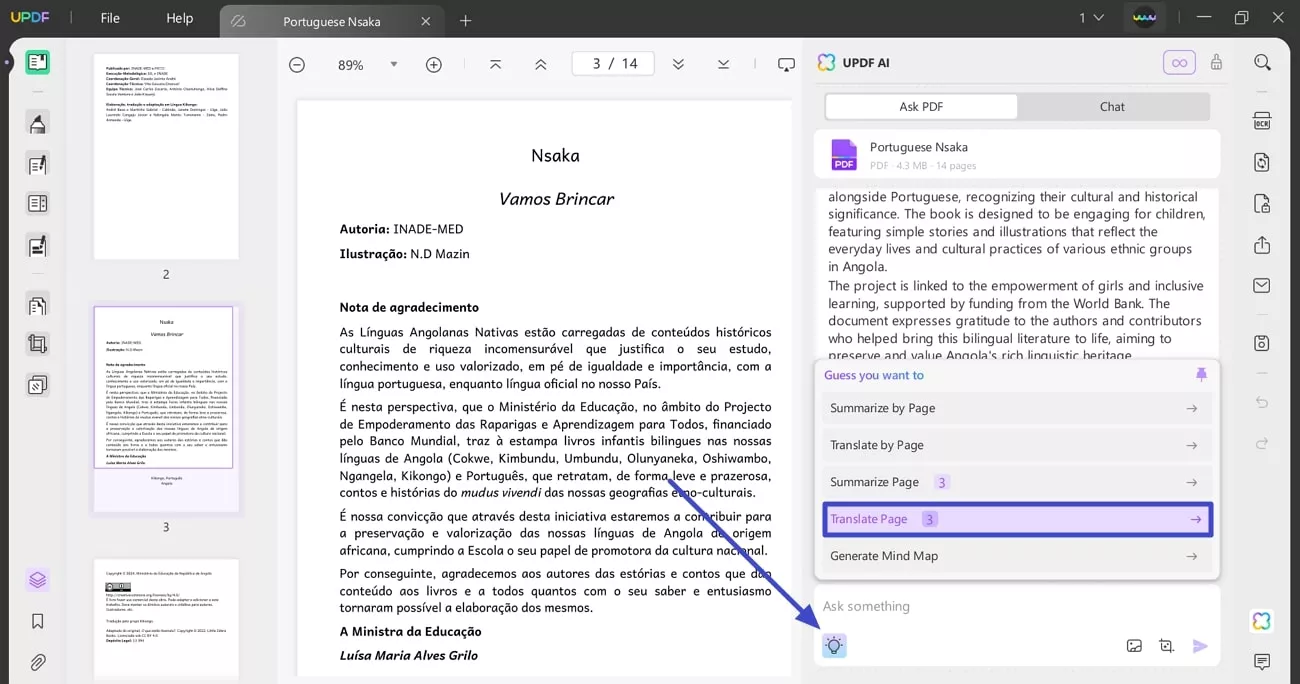The height and width of the screenshot is (684, 1300).
Task: Open the Attachments paperclip panel
Action: pos(38,662)
